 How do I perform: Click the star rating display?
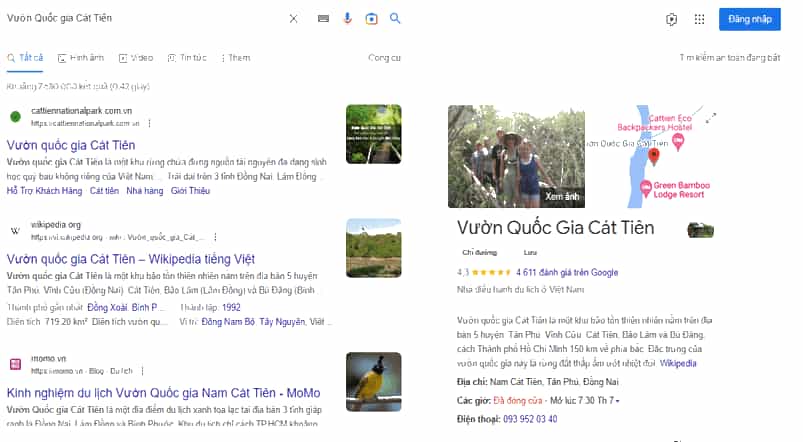point(491,273)
